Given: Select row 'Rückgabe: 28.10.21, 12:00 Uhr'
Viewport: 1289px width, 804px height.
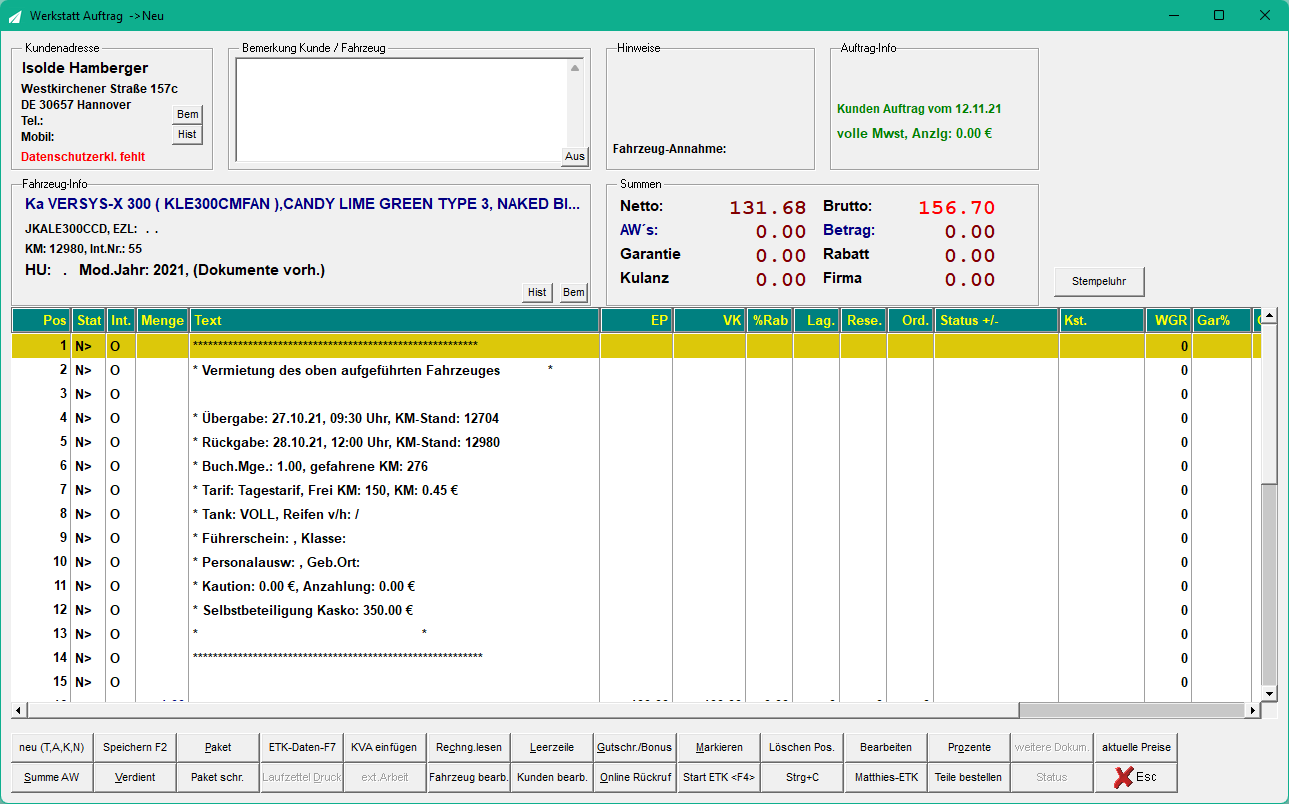Looking at the screenshot, I should coord(636,442).
